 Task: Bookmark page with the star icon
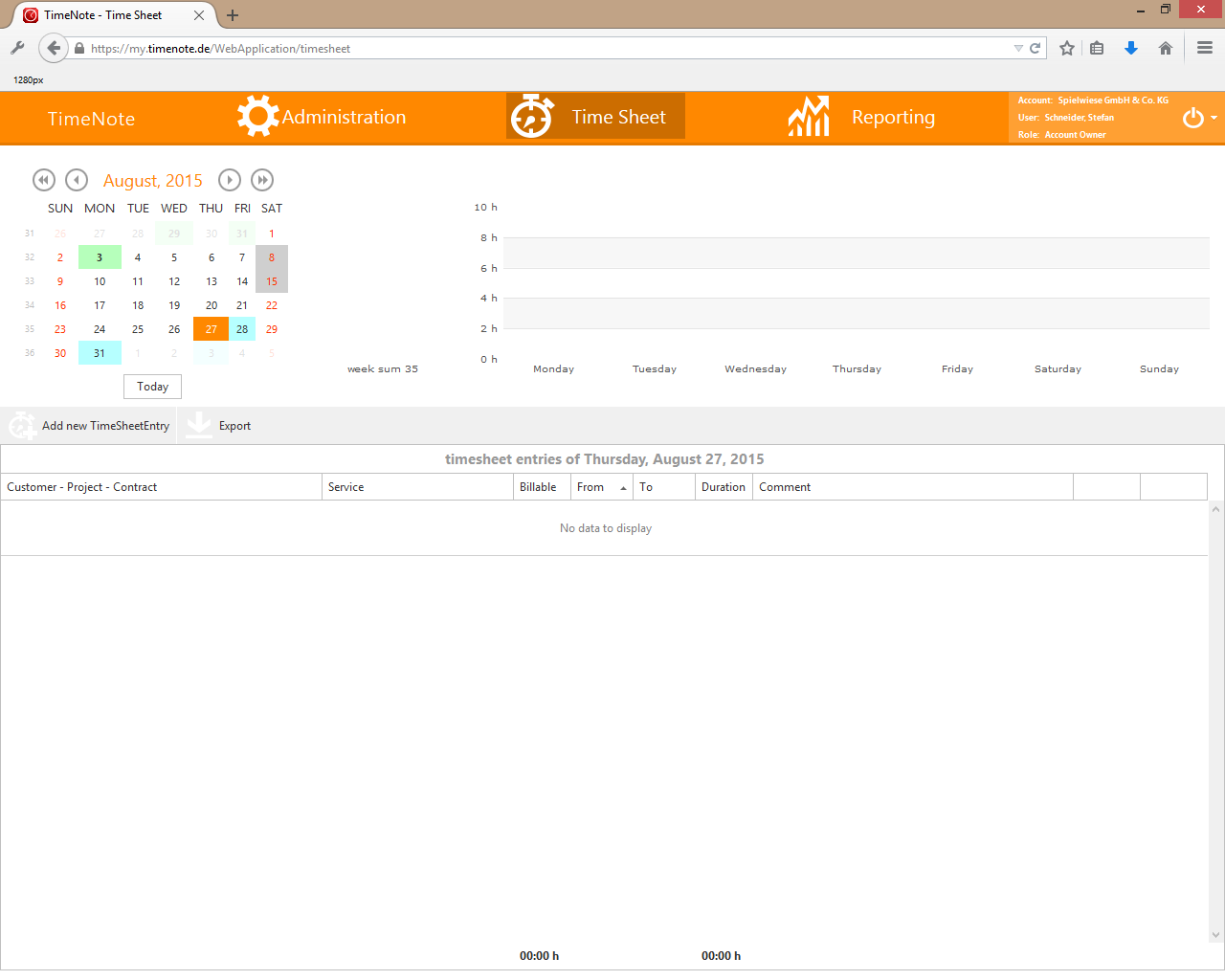[1067, 48]
